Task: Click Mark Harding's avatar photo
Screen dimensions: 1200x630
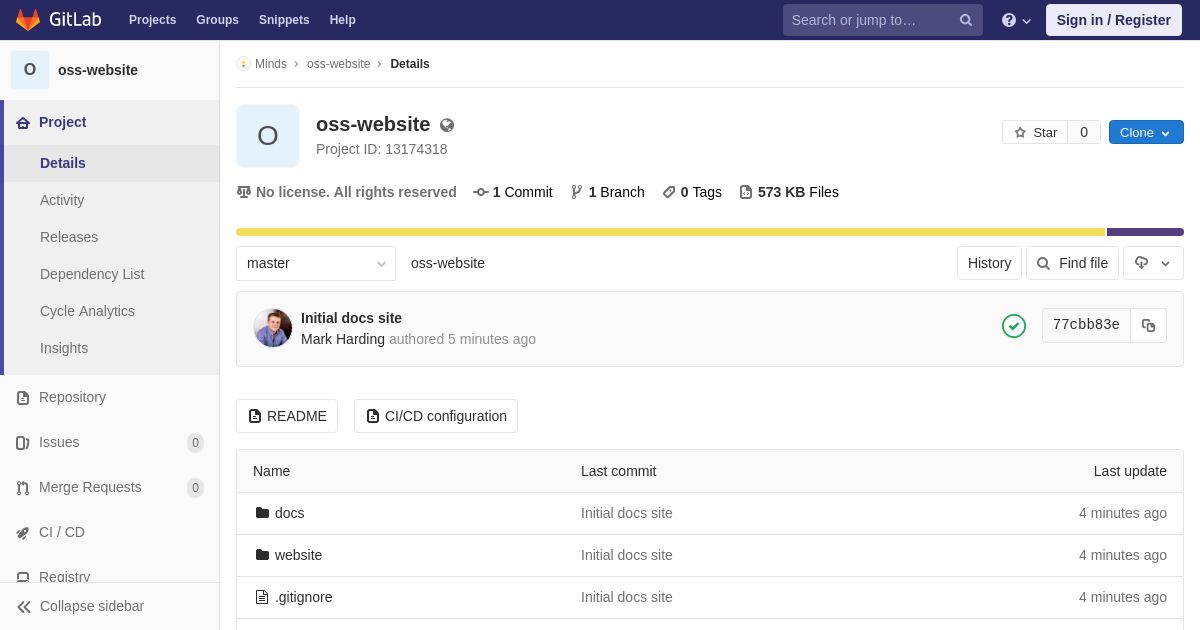Action: pyautogui.click(x=273, y=328)
